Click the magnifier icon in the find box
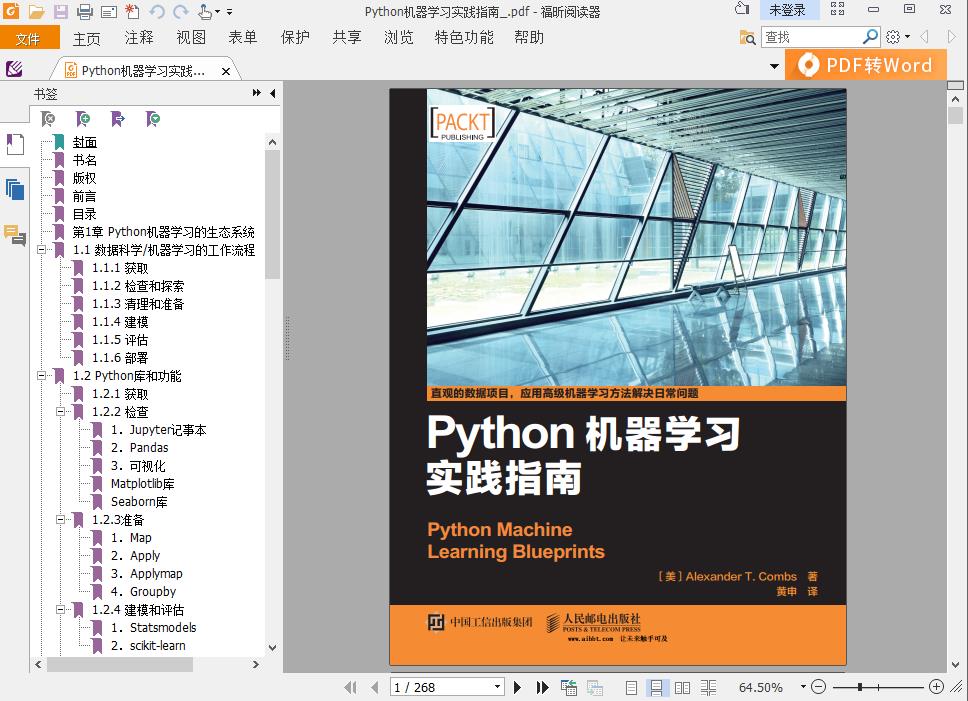Viewport: 968px width, 701px height. (870, 36)
